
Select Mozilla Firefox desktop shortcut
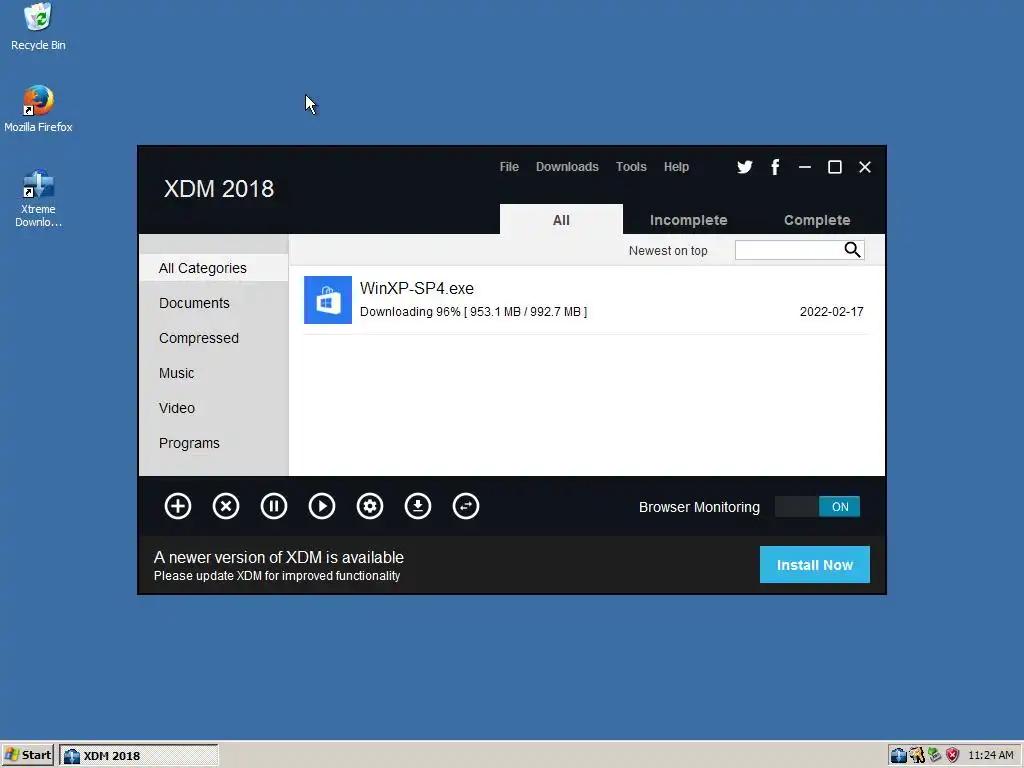point(38,109)
